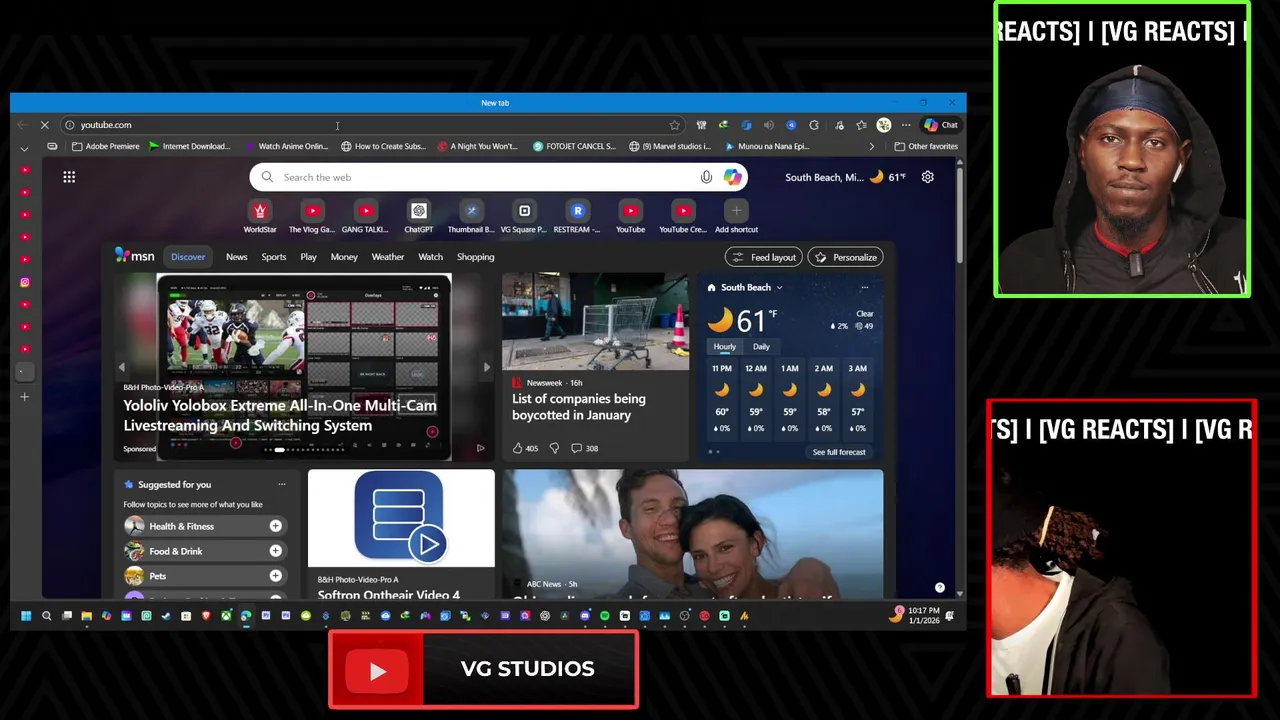Switch to the Instagram vertical tab
Image resolution: width=1280 pixels, height=720 pixels.
pyautogui.click(x=25, y=282)
